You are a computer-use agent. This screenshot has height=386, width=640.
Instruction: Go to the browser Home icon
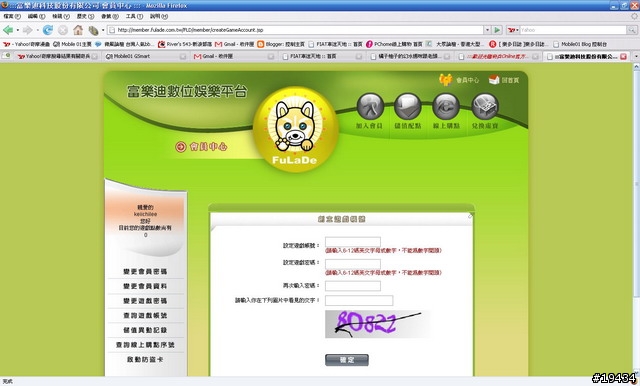[x=78, y=30]
